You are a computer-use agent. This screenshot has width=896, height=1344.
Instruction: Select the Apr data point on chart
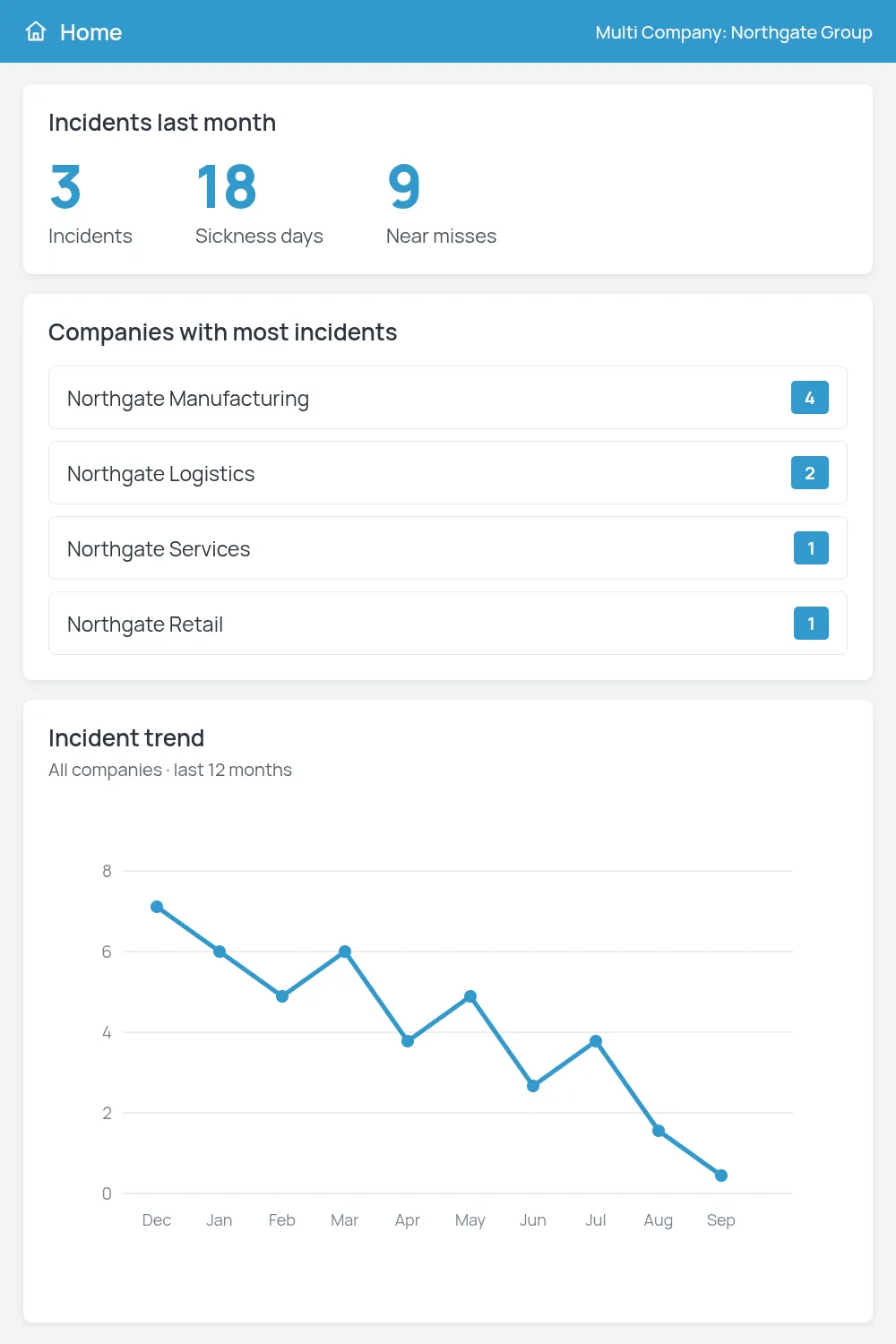[408, 1041]
